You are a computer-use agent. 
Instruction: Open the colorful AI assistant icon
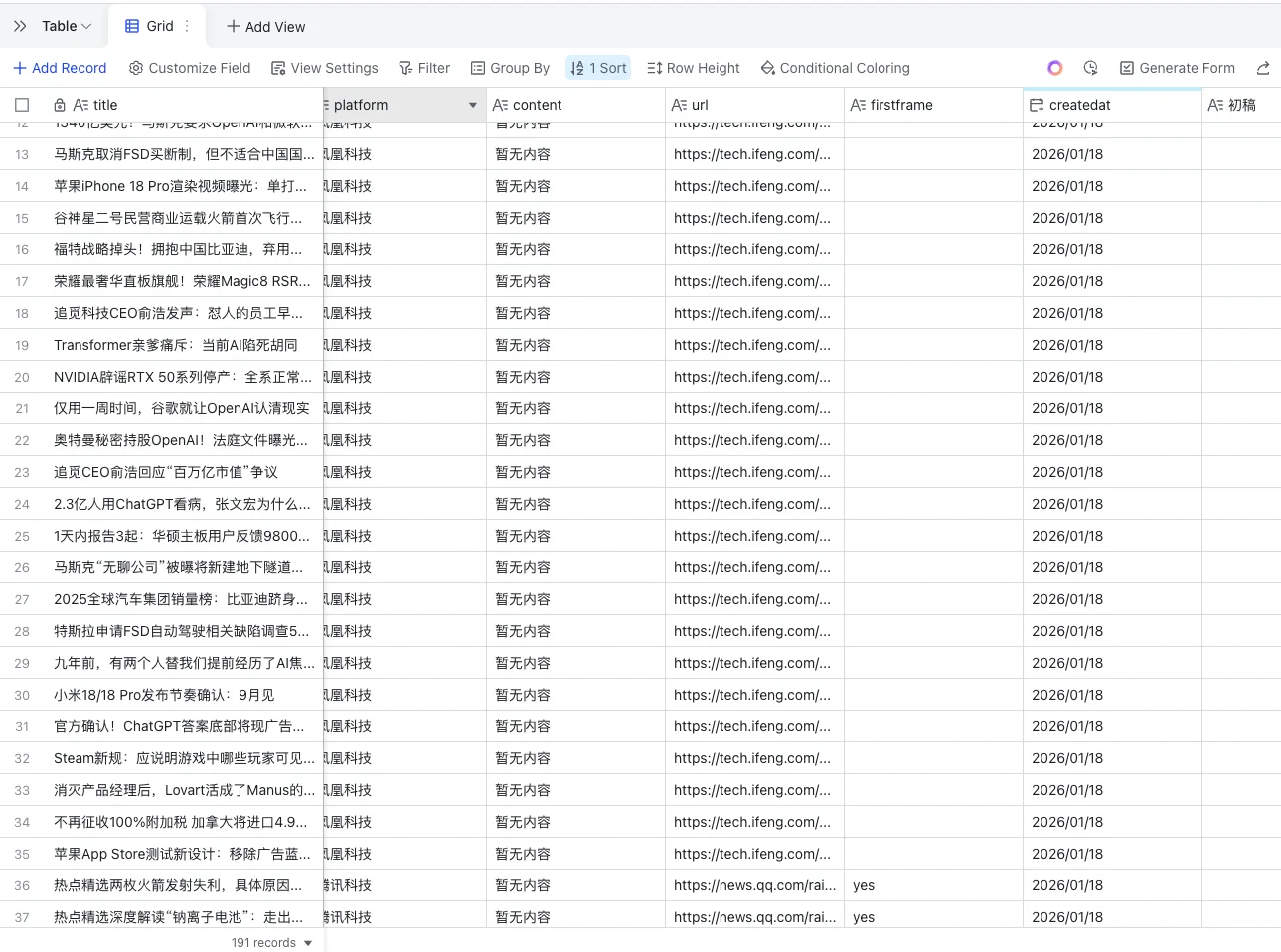click(x=1055, y=68)
